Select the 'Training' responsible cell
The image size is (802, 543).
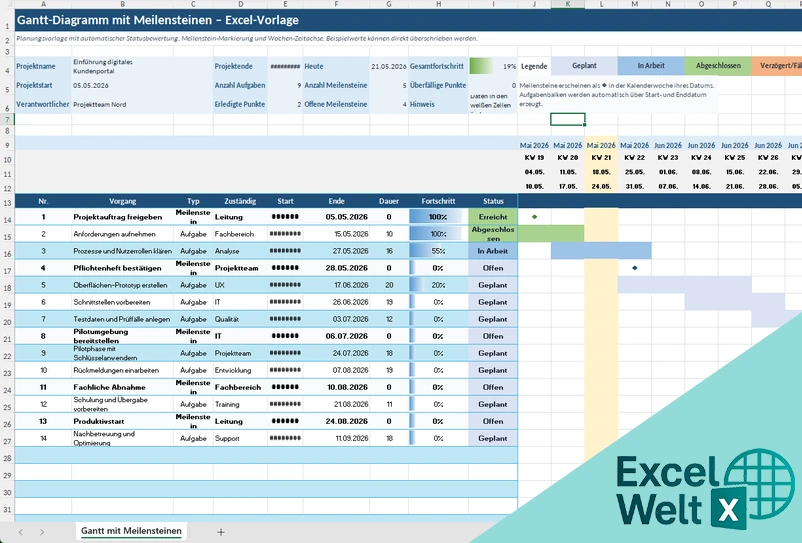(x=240, y=404)
